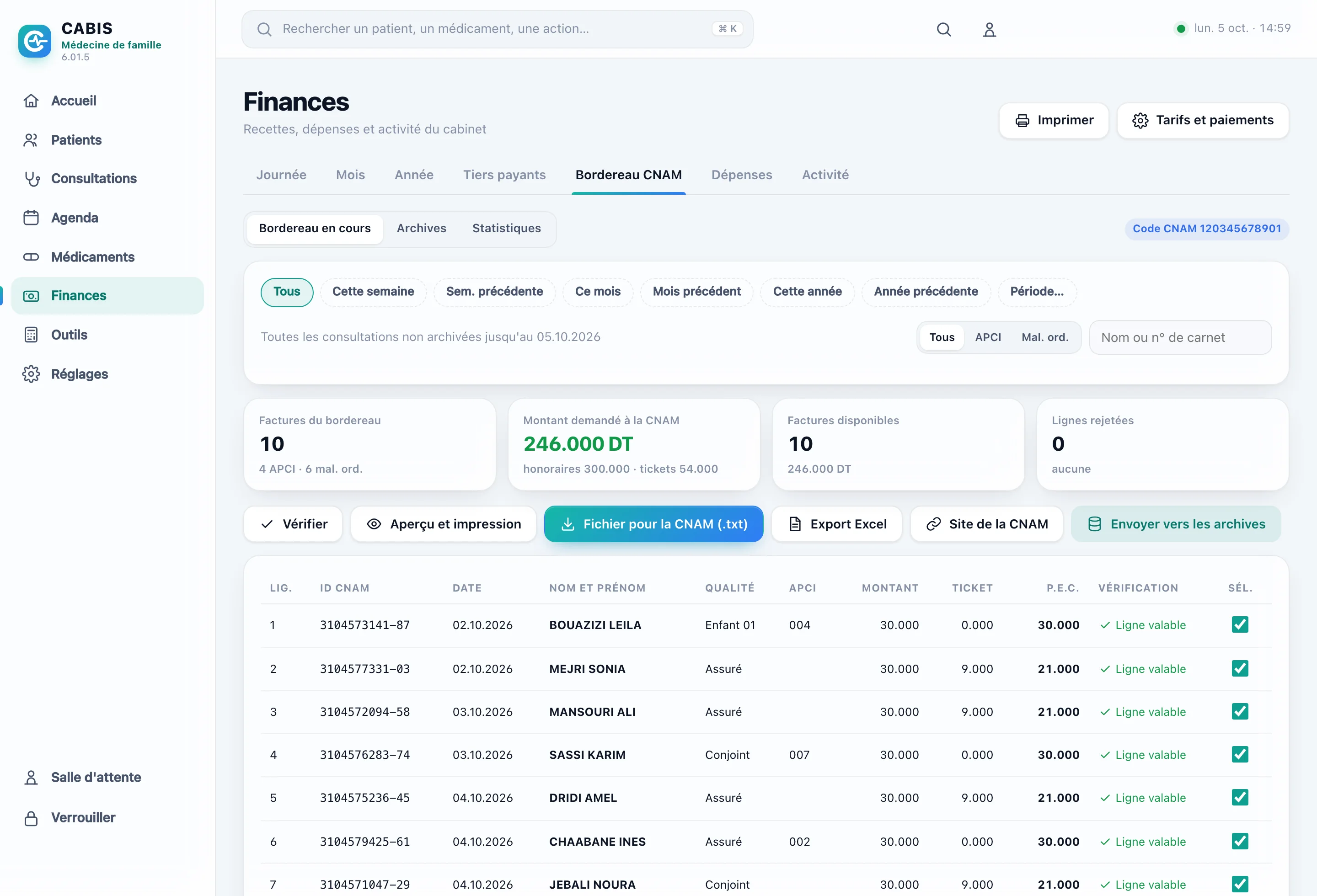The height and width of the screenshot is (896, 1317).
Task: Uncheck selection for MANSOURI ALI row
Action: coord(1240,711)
